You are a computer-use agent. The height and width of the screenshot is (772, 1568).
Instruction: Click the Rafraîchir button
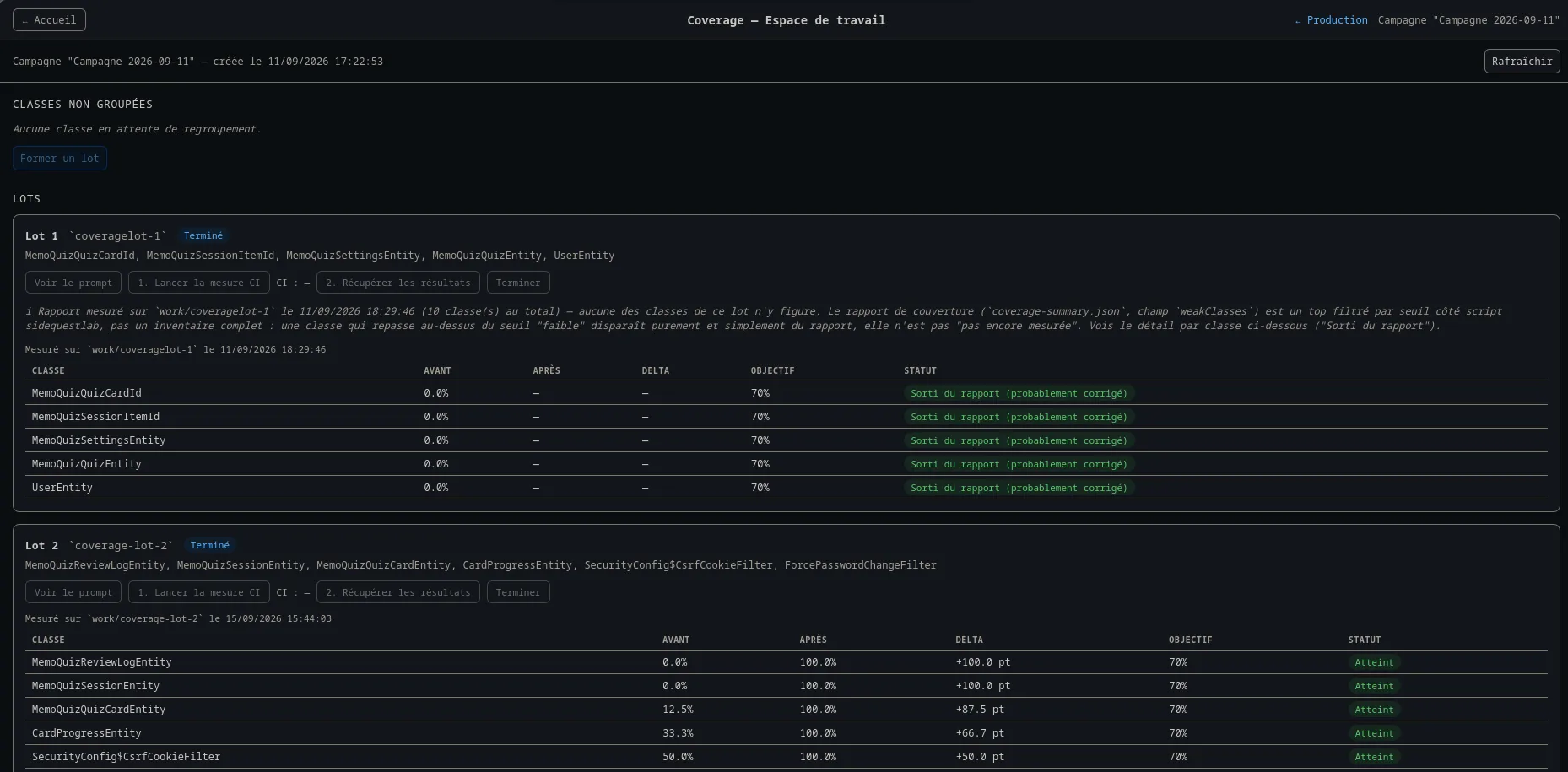click(1522, 61)
